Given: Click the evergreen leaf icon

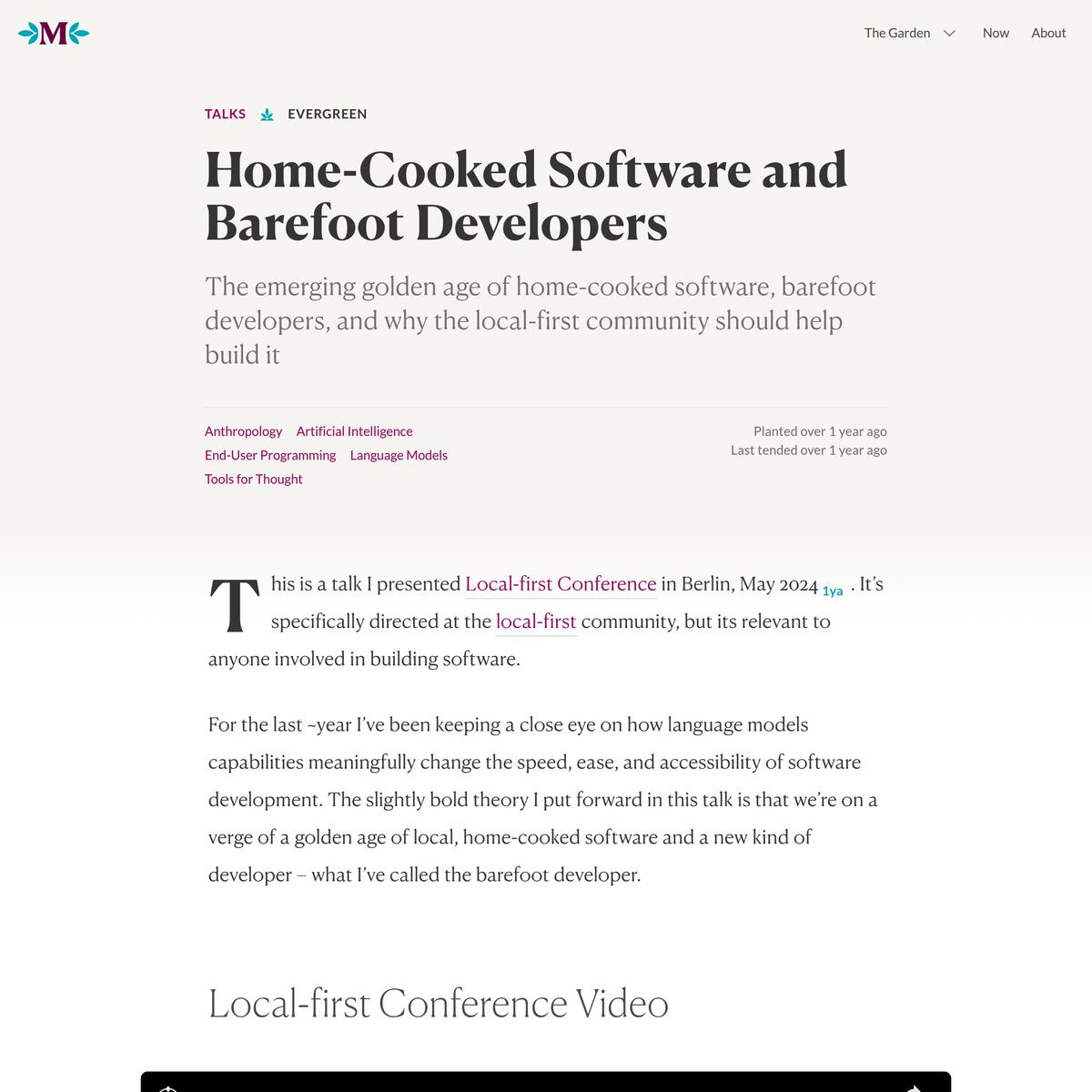Looking at the screenshot, I should [267, 115].
